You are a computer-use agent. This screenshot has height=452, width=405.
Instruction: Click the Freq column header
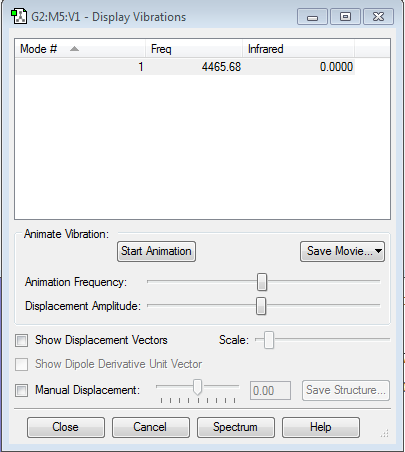(x=194, y=49)
